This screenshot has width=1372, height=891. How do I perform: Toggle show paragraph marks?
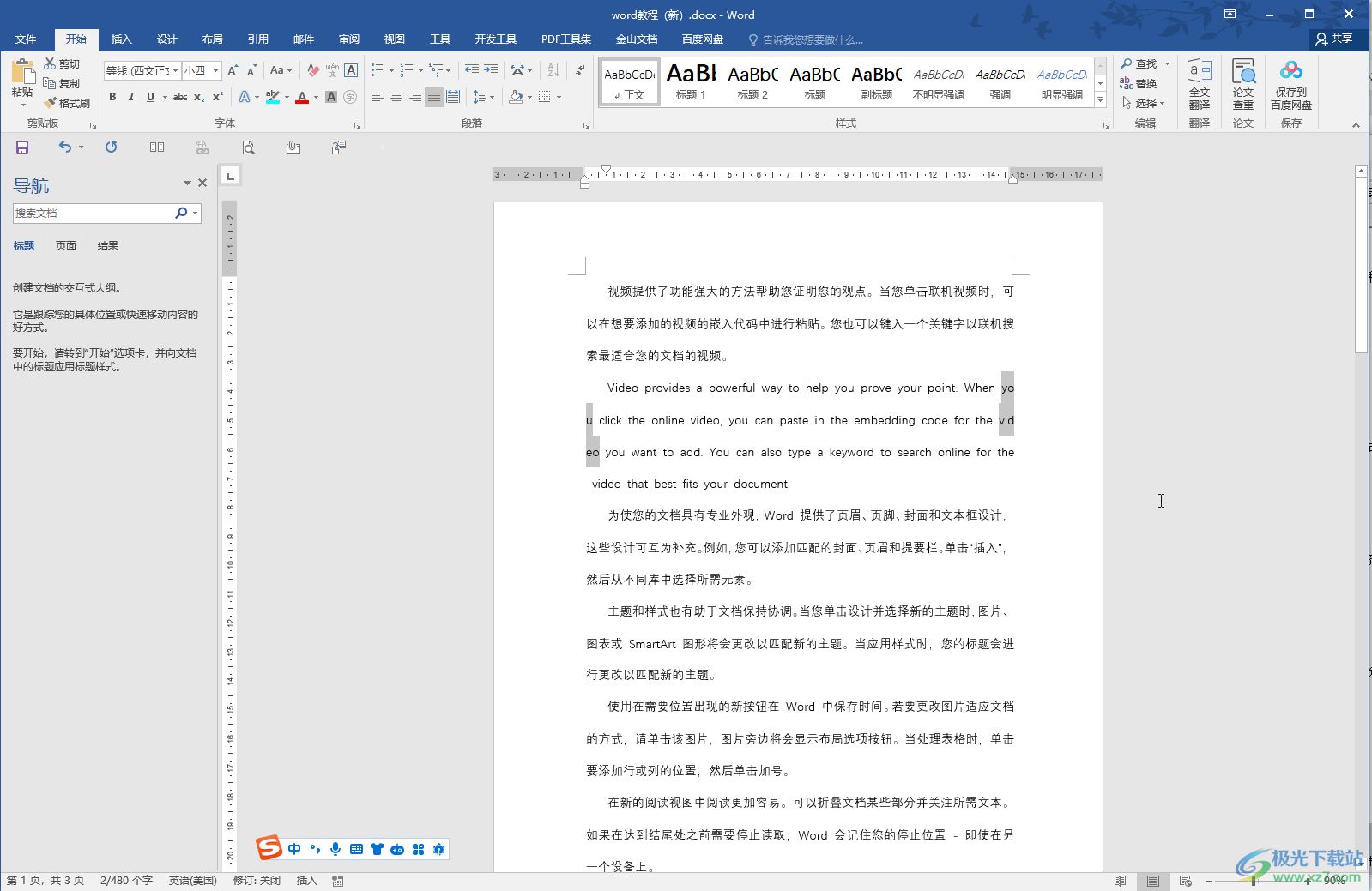click(581, 70)
